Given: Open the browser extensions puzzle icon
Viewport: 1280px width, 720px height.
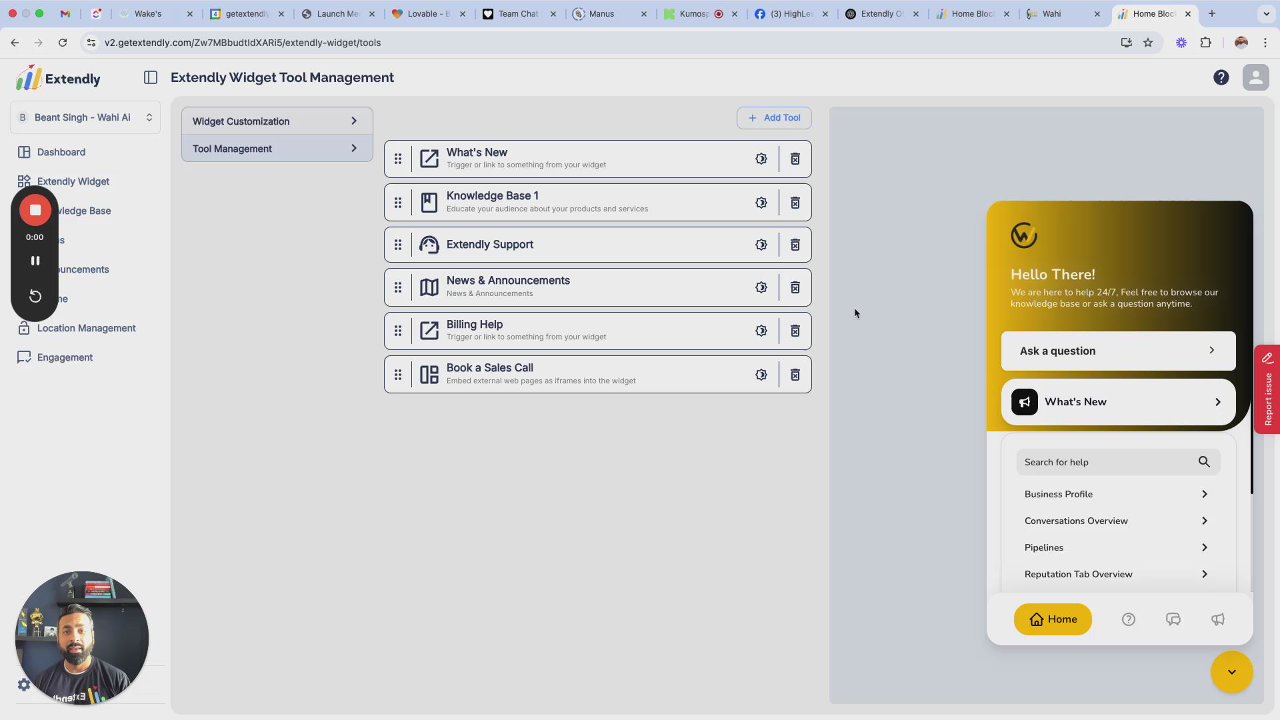Looking at the screenshot, I should tap(1205, 43).
